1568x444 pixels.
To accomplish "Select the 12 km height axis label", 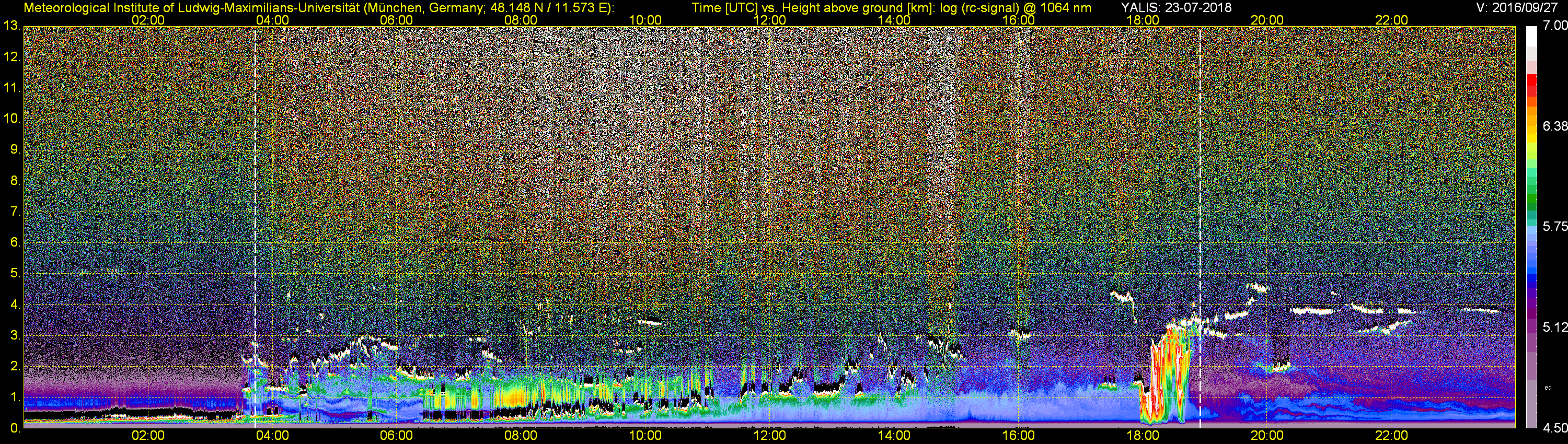I will pyautogui.click(x=11, y=57).
